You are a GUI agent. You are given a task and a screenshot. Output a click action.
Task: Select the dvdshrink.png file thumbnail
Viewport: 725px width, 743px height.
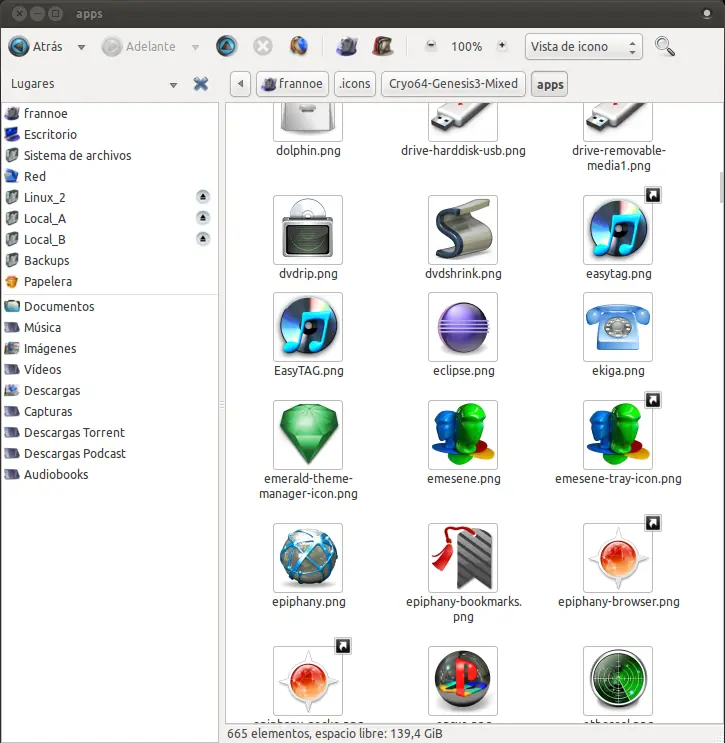(x=463, y=230)
